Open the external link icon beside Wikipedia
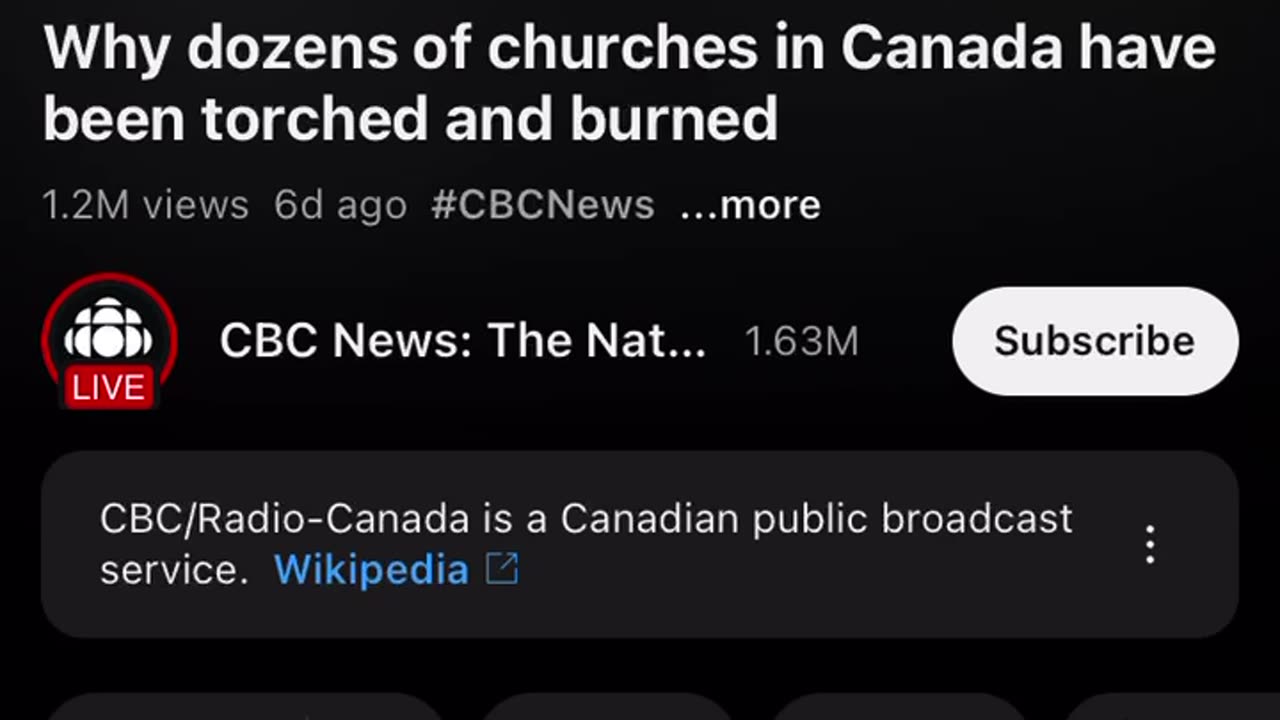 point(502,570)
